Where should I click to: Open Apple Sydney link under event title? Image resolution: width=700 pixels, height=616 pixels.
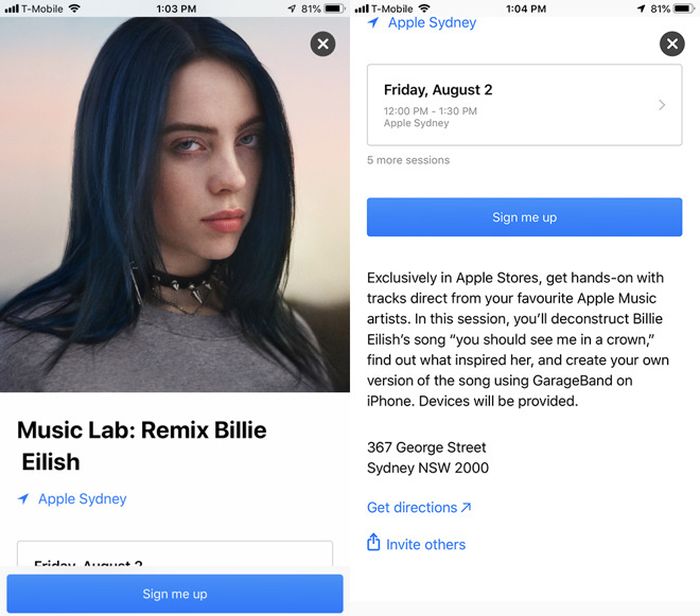click(x=82, y=499)
